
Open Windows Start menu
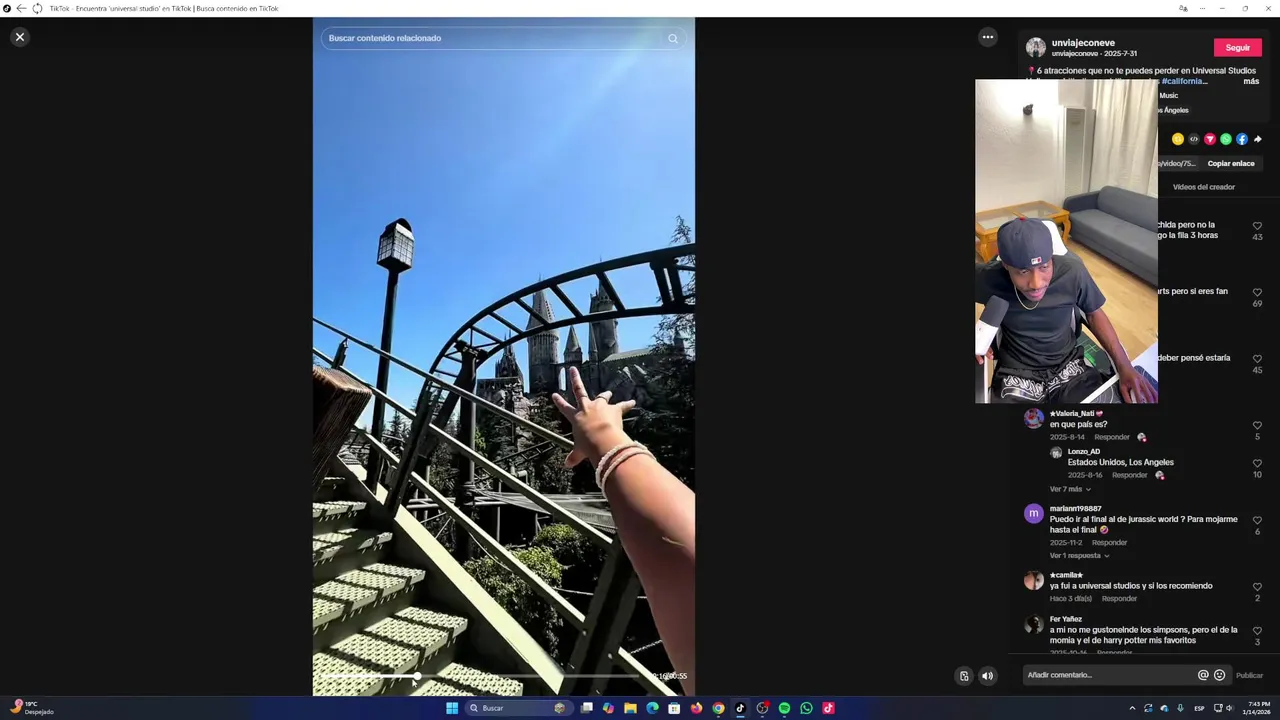[452, 708]
